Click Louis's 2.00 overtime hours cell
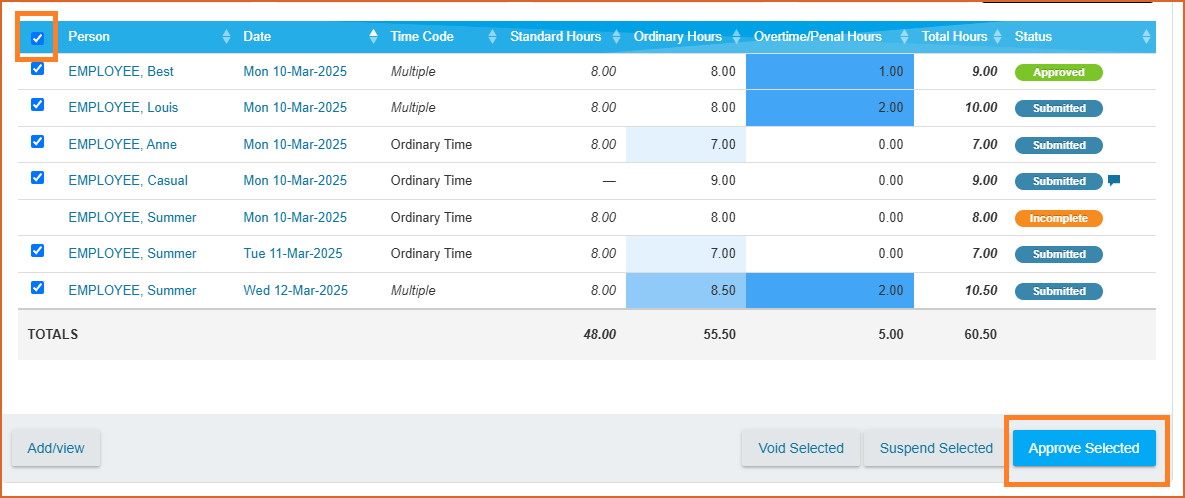Screen dimensions: 1185x498 pyautogui.click(x=830, y=108)
